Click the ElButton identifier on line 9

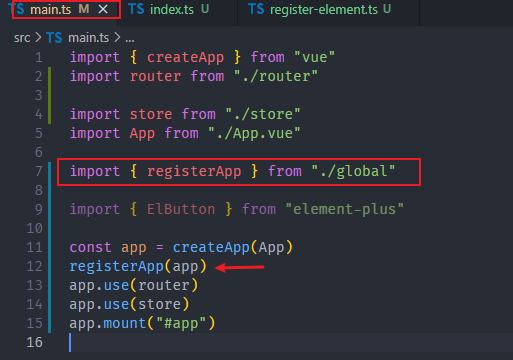tap(181, 209)
